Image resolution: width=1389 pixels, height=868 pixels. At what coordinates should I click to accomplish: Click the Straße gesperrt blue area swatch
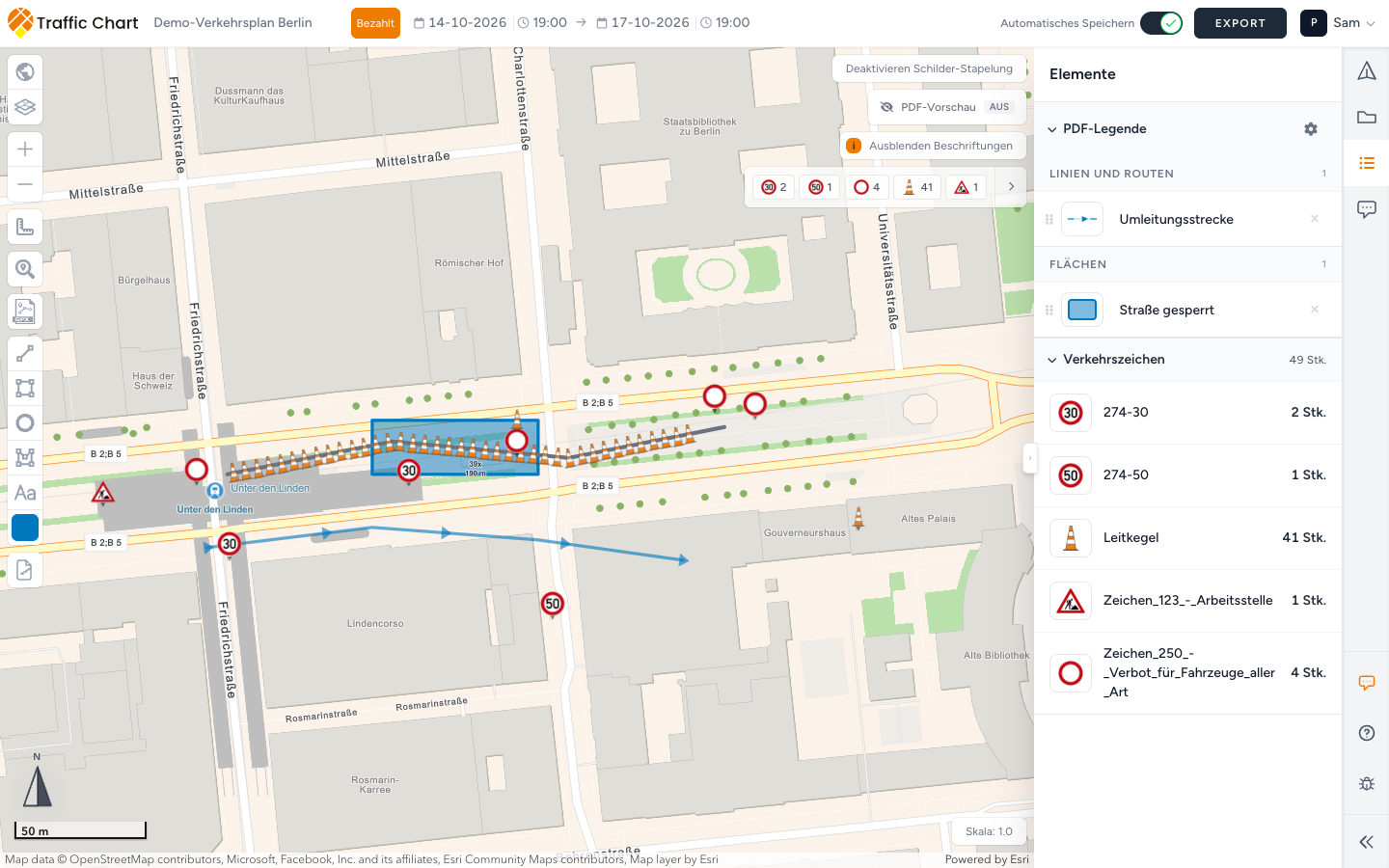pyautogui.click(x=1082, y=310)
